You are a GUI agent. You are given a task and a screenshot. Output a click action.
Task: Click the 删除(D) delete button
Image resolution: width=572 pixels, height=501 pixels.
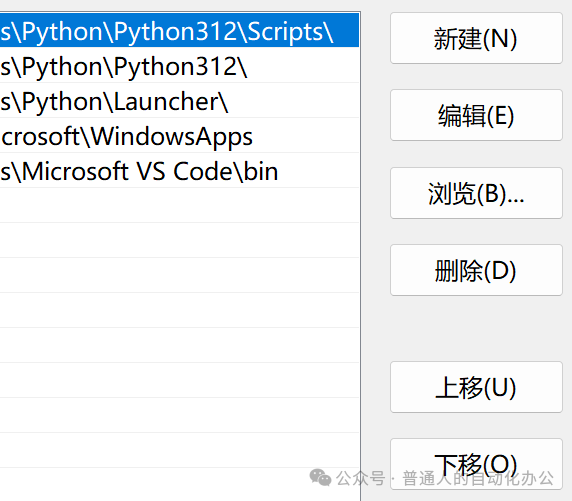(476, 270)
